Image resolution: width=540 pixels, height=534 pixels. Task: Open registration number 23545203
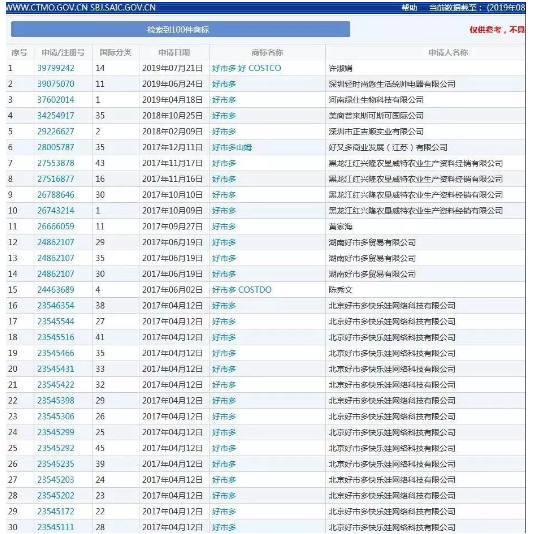point(56,480)
